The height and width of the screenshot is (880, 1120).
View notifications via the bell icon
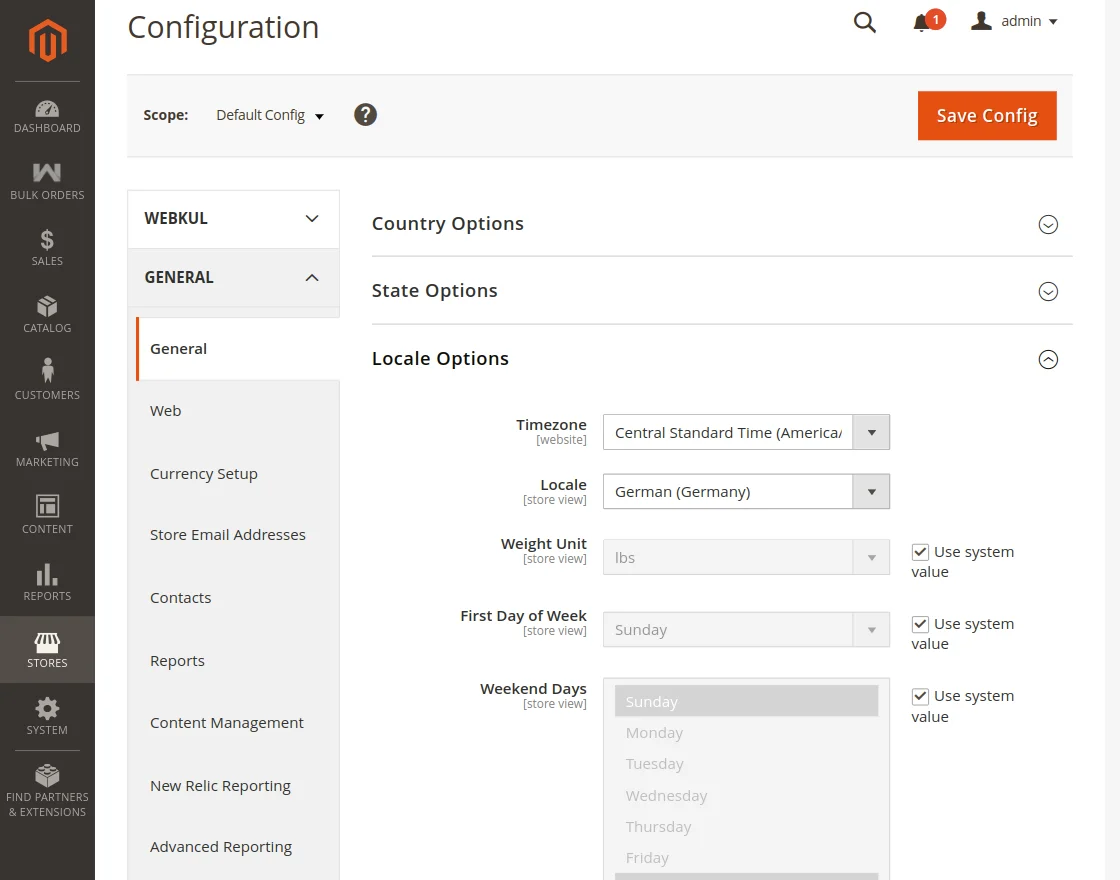tap(922, 21)
